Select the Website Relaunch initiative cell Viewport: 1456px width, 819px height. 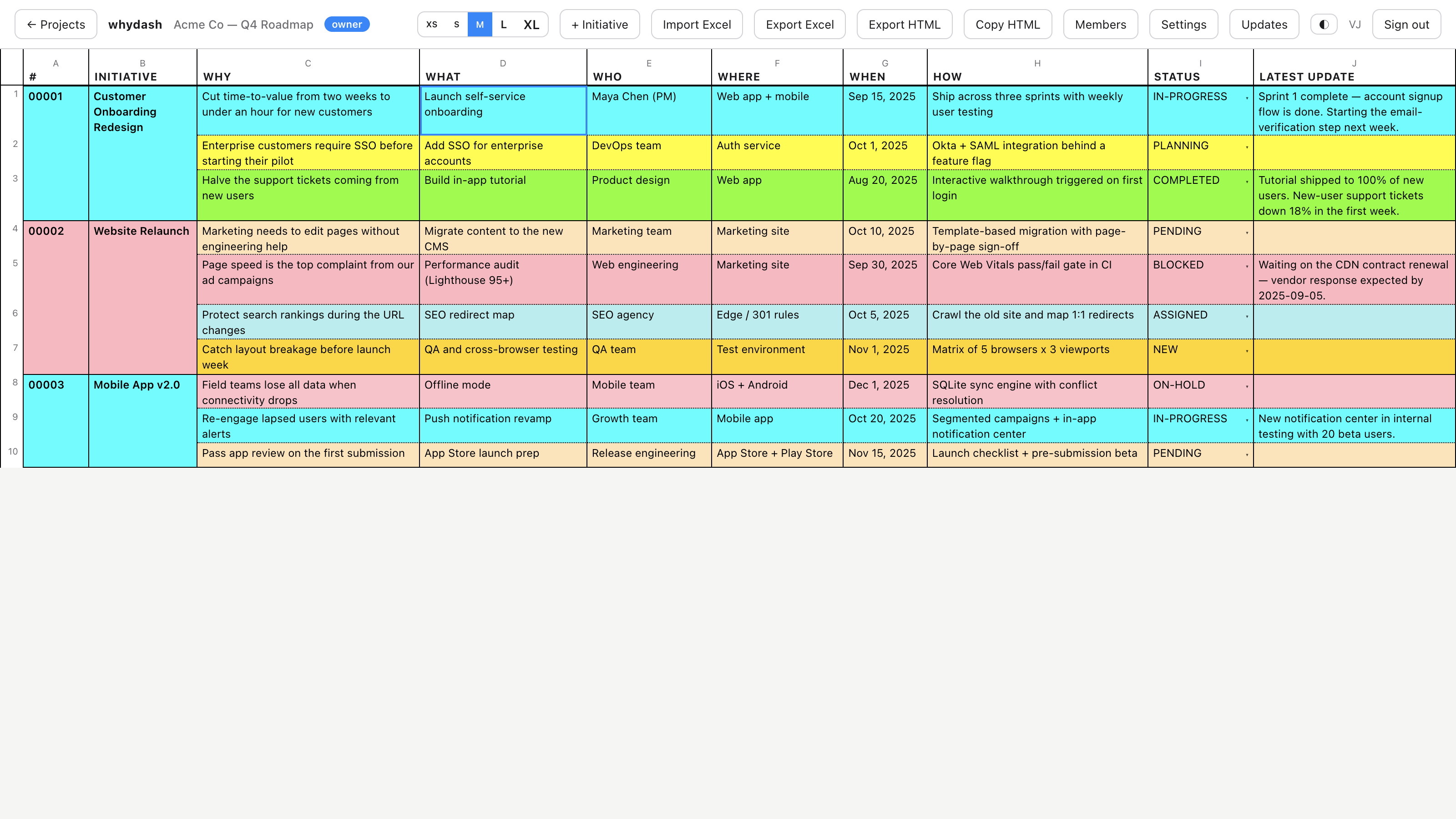[x=142, y=297]
